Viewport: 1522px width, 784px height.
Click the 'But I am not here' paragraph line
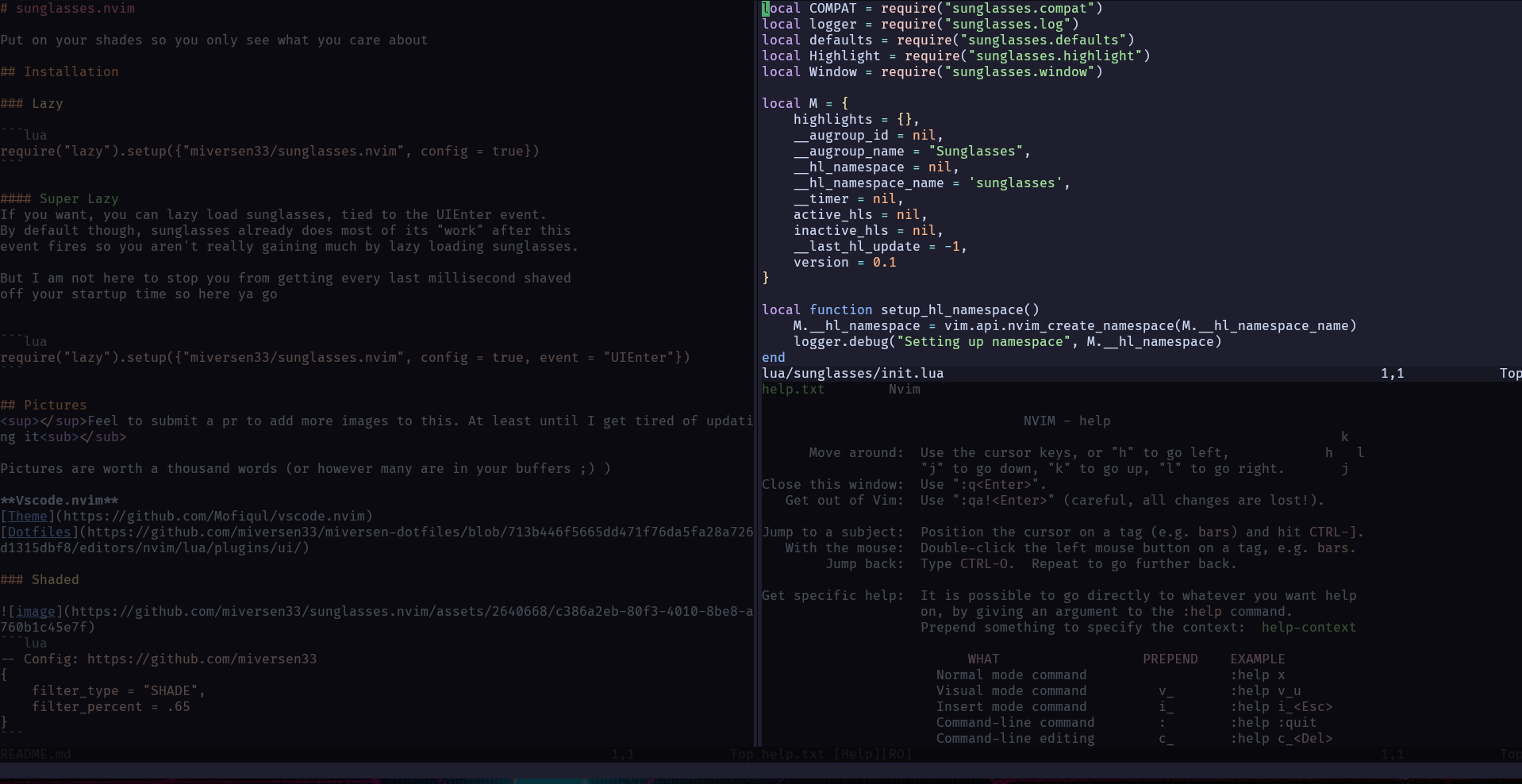coord(286,278)
